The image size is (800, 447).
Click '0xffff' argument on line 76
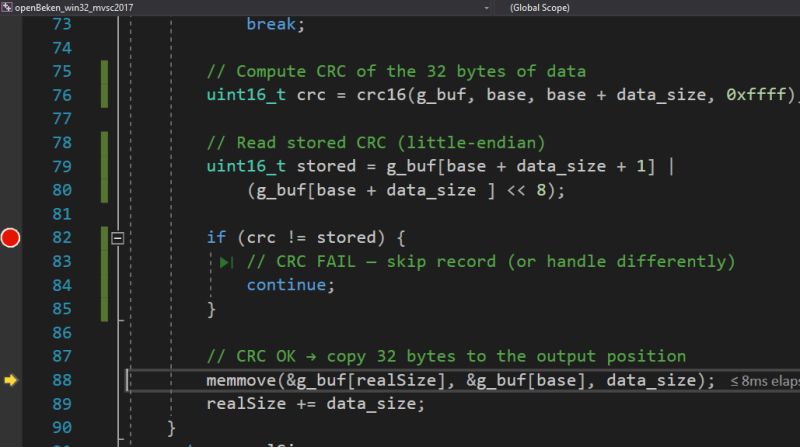(x=756, y=95)
